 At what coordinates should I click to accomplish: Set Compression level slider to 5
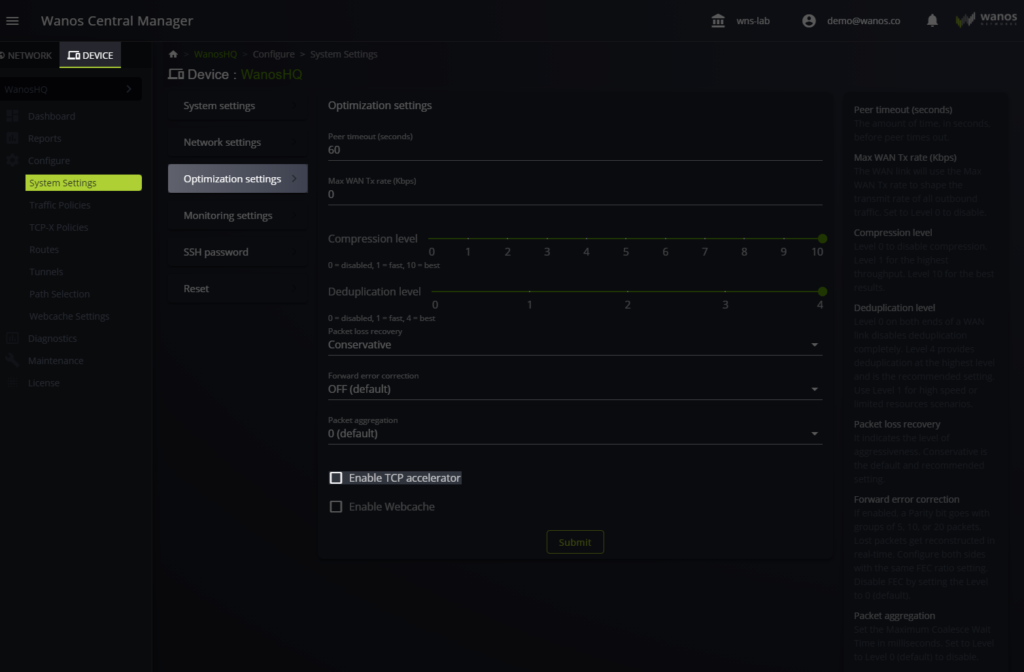(x=626, y=239)
